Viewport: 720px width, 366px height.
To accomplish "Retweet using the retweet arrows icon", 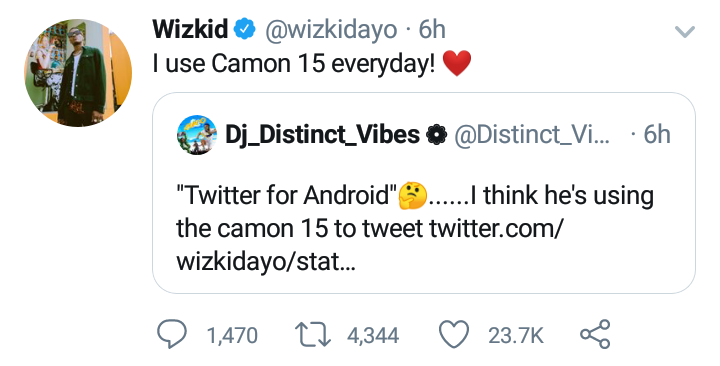I will 312,334.
